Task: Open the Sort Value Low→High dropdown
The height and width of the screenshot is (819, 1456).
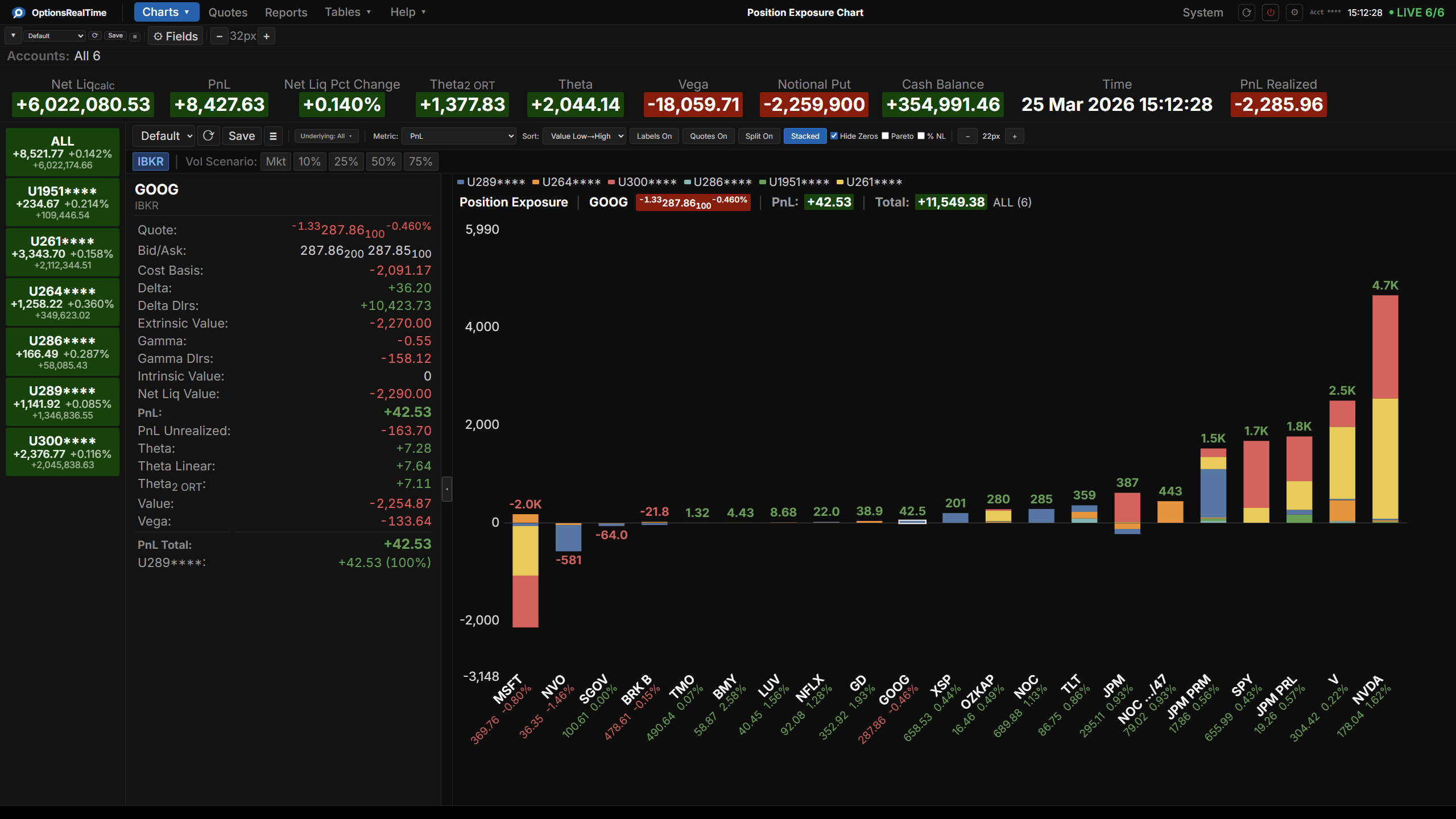Action: coord(584,136)
